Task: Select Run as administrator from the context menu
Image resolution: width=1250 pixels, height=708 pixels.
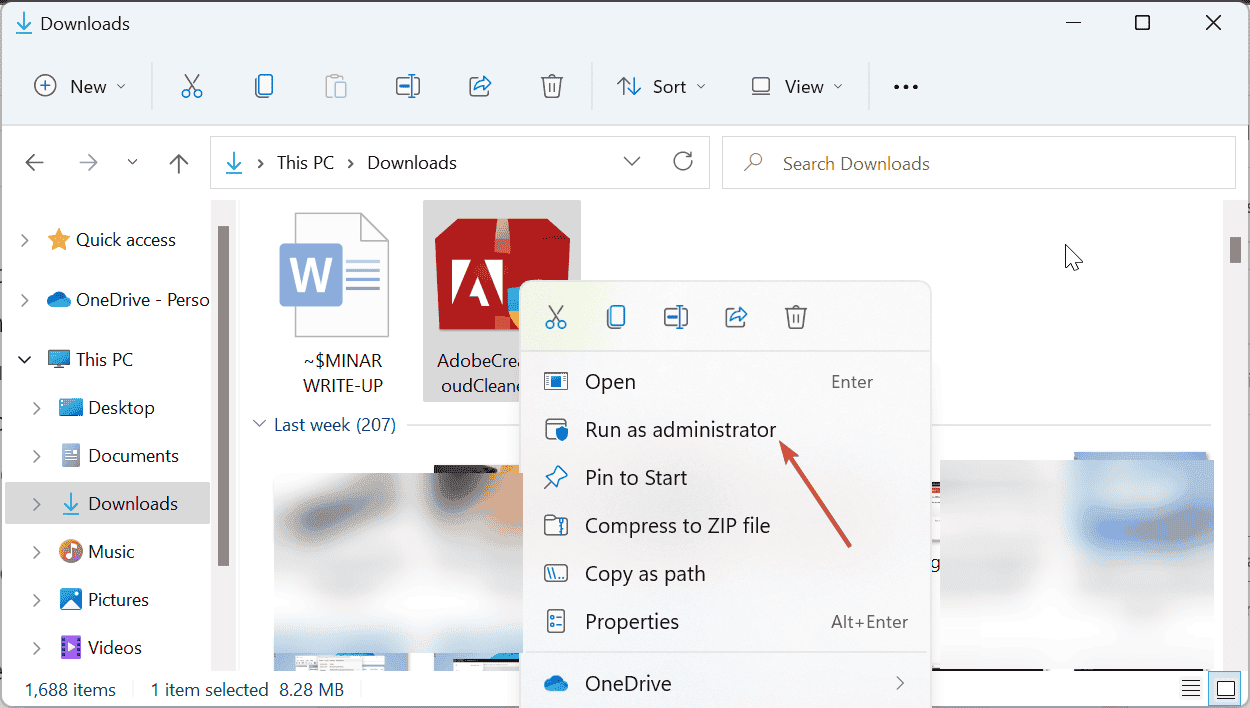Action: (x=681, y=429)
